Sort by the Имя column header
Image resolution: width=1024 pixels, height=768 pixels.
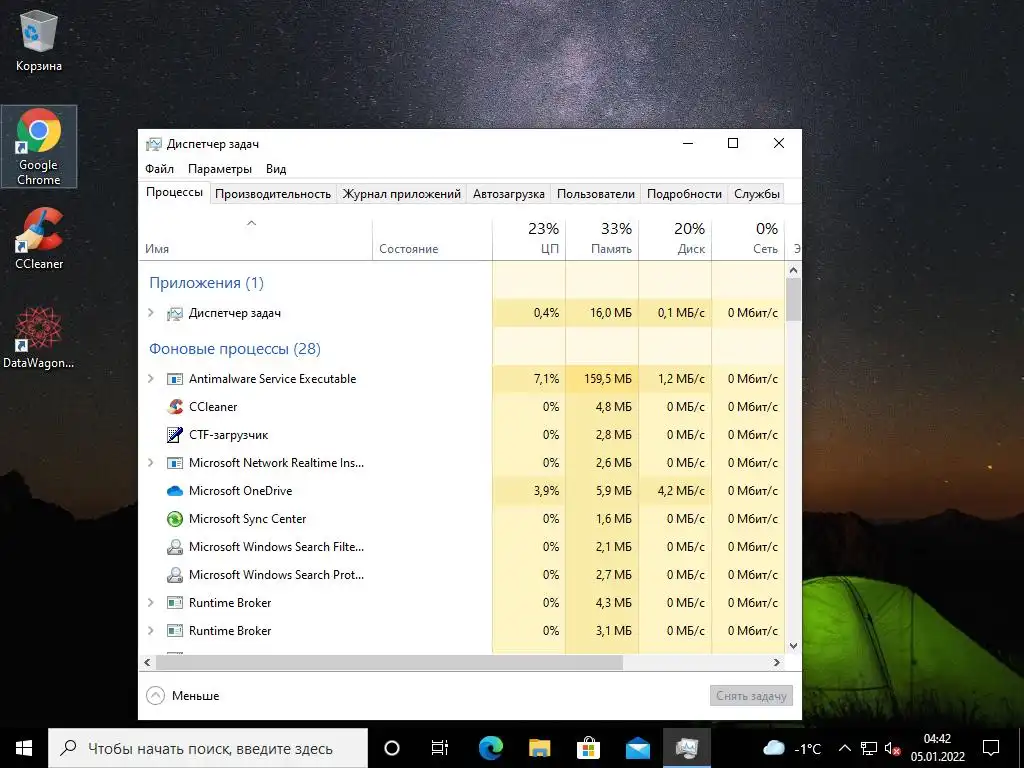(255, 238)
